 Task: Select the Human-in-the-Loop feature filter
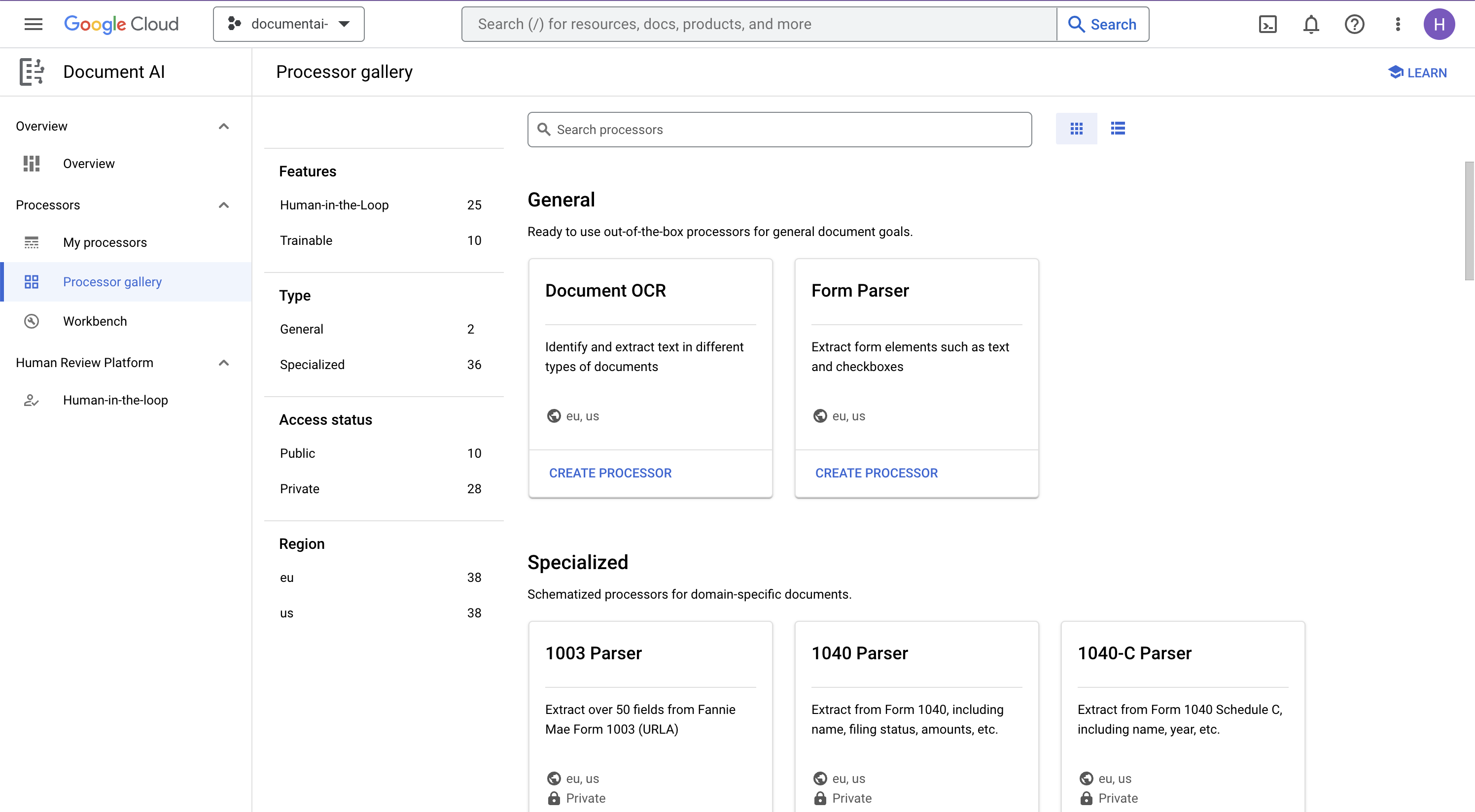[334, 205]
